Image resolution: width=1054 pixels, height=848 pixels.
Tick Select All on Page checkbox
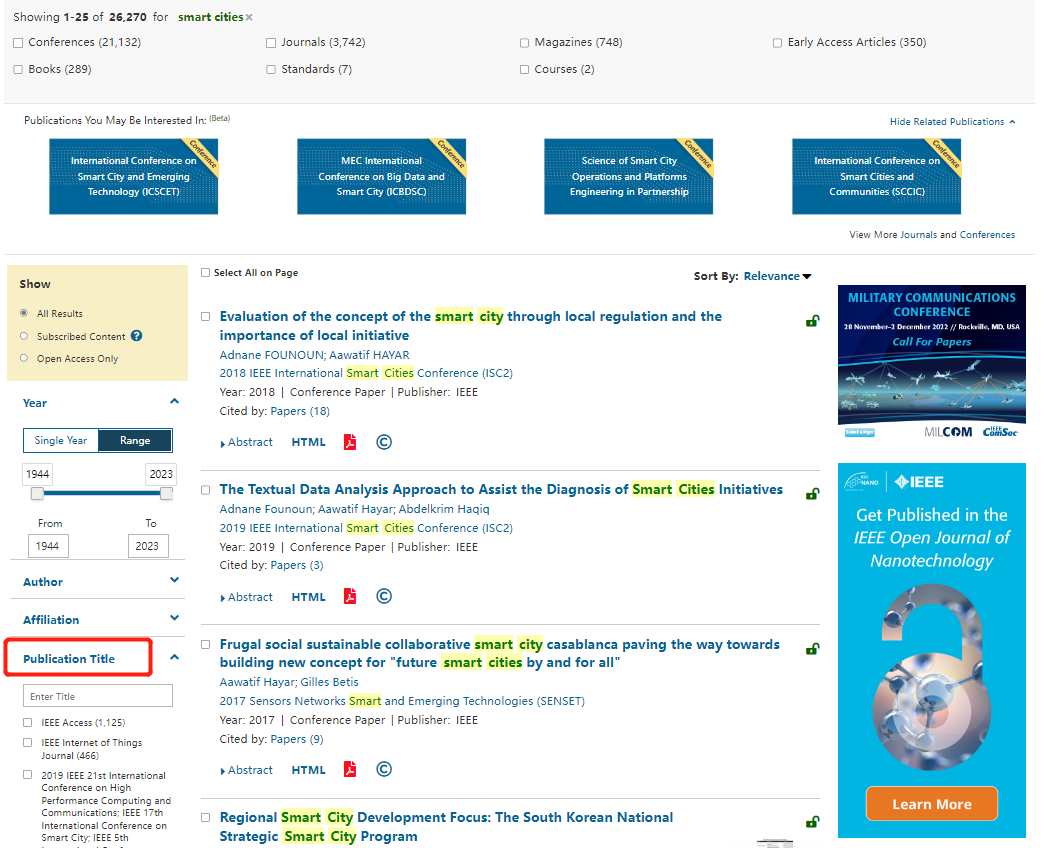click(206, 273)
